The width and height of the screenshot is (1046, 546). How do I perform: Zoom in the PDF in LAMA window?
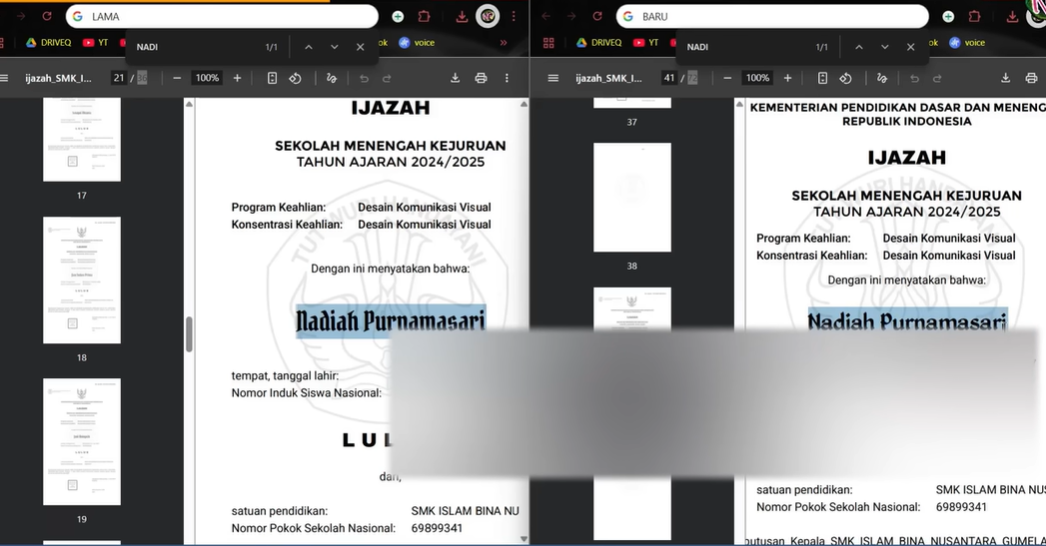237,78
